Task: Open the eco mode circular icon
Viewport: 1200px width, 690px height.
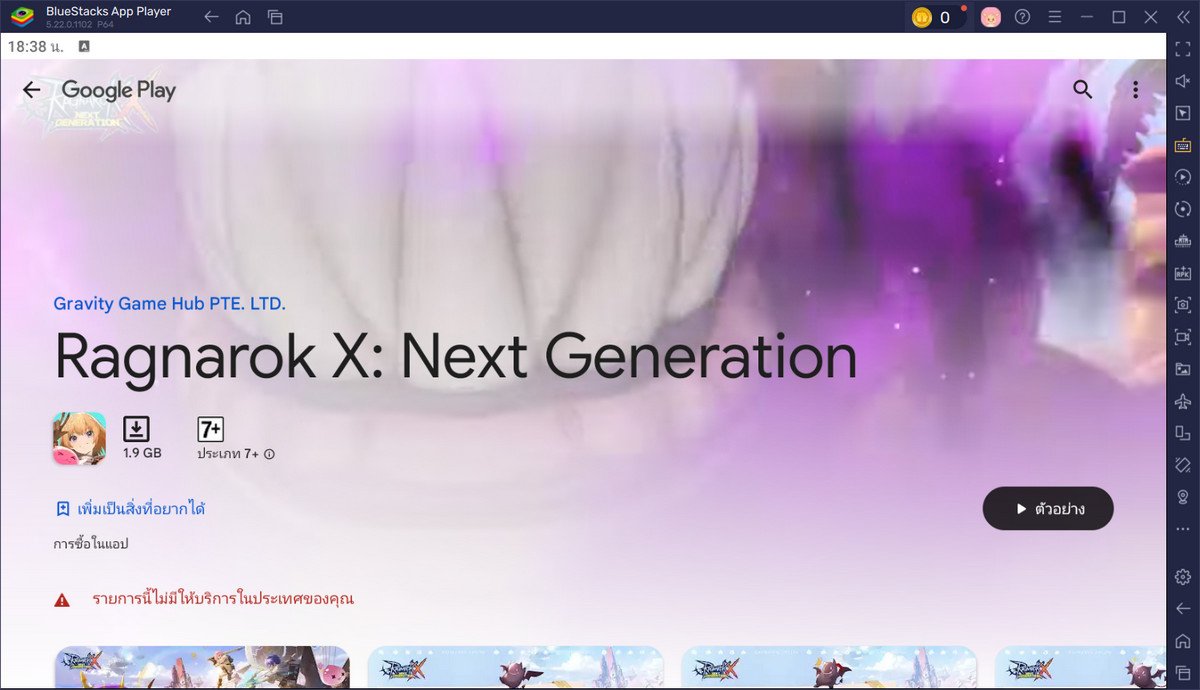Action: click(x=1183, y=209)
